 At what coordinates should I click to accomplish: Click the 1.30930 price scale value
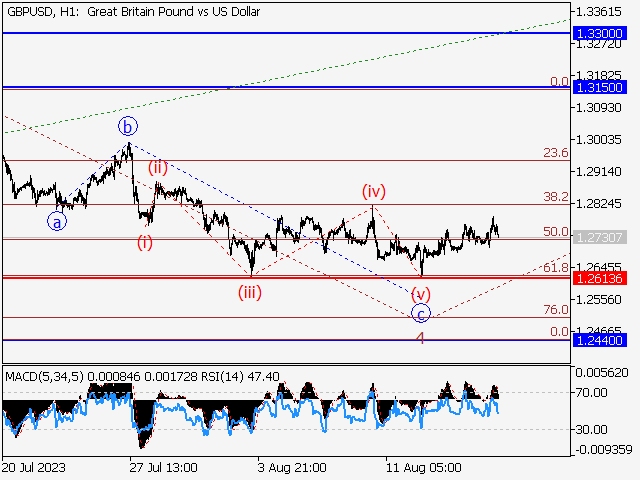click(598, 108)
